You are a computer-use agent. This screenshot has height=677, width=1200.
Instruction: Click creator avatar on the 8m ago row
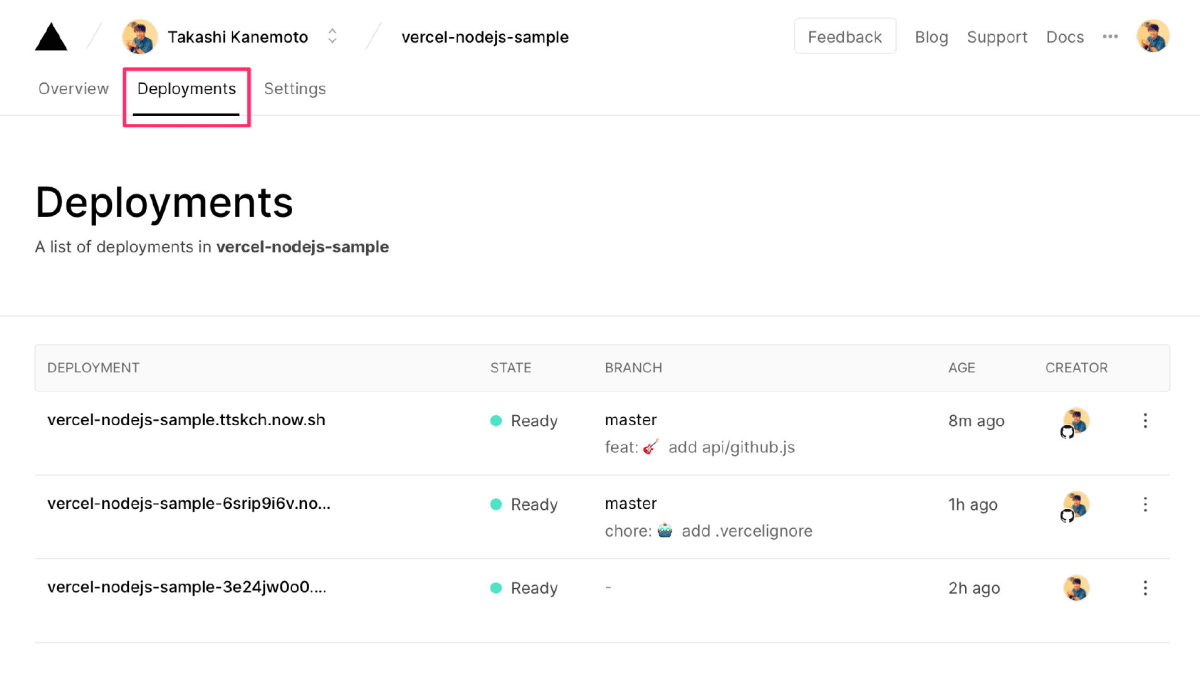tap(1075, 422)
